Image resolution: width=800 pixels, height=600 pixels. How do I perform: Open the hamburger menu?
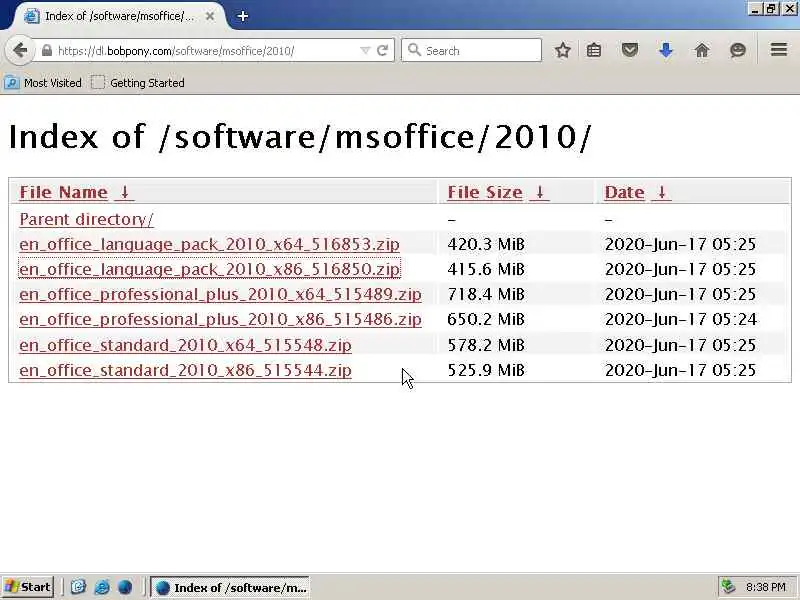pos(779,49)
